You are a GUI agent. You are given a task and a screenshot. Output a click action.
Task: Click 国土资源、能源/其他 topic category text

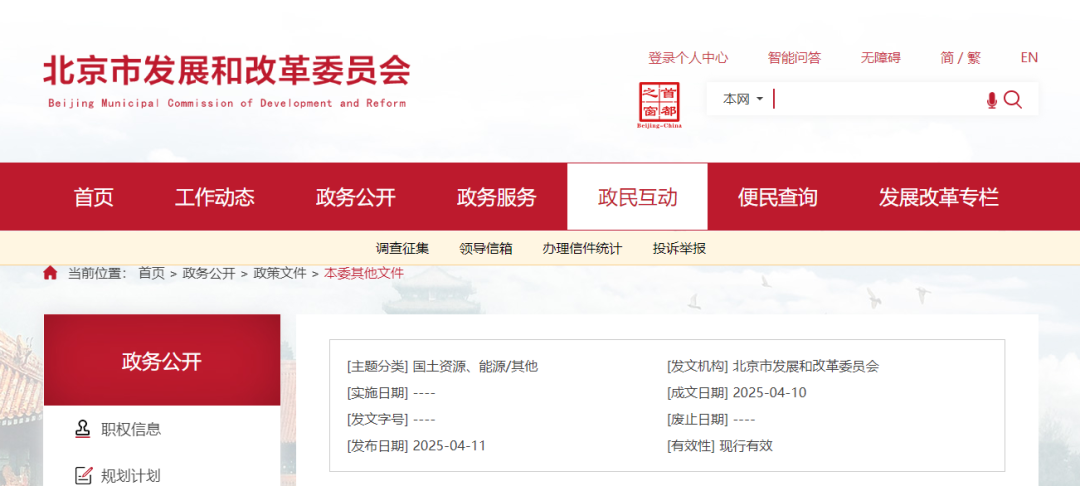(x=475, y=366)
